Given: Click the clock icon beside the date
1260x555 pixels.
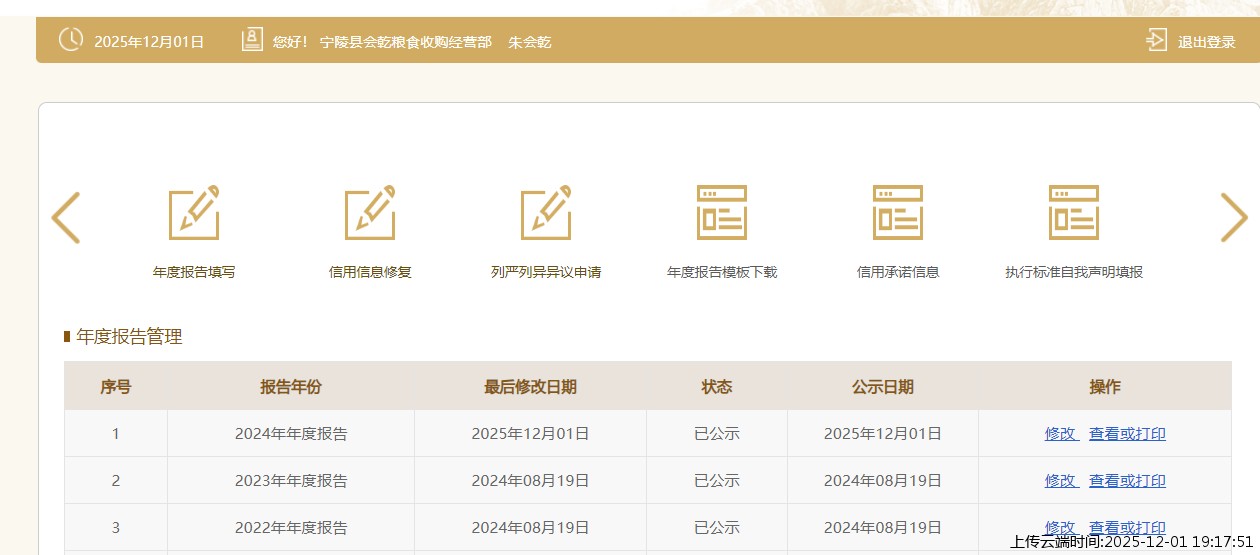Looking at the screenshot, I should tap(71, 41).
